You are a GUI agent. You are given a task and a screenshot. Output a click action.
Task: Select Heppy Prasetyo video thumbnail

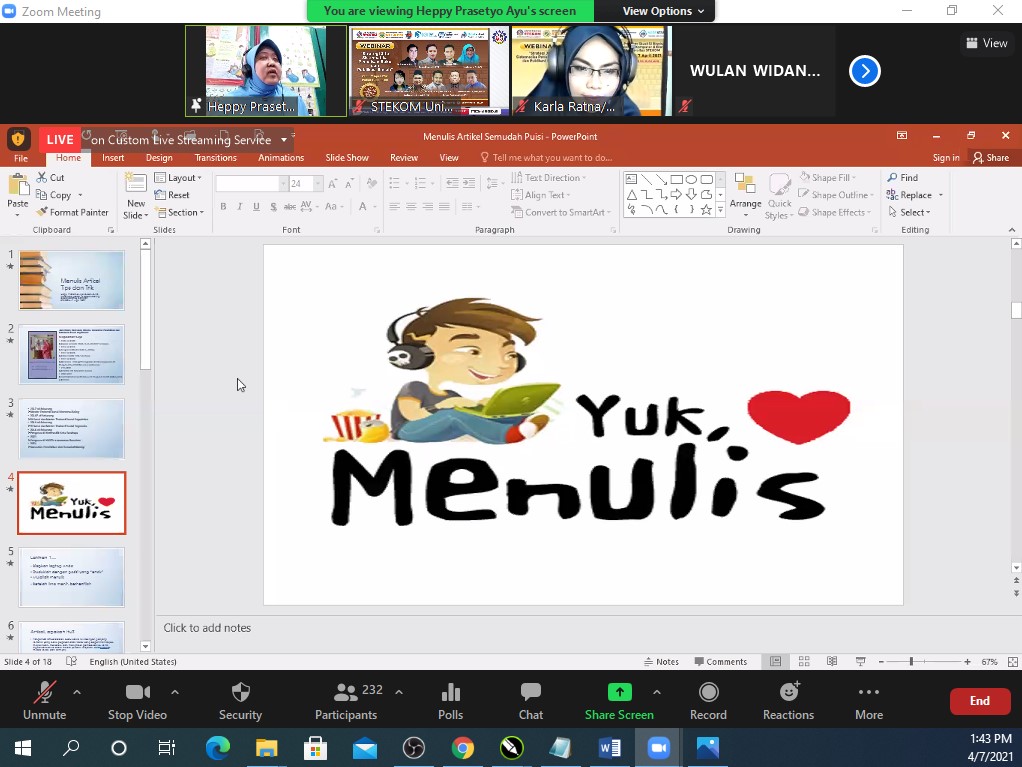point(266,71)
